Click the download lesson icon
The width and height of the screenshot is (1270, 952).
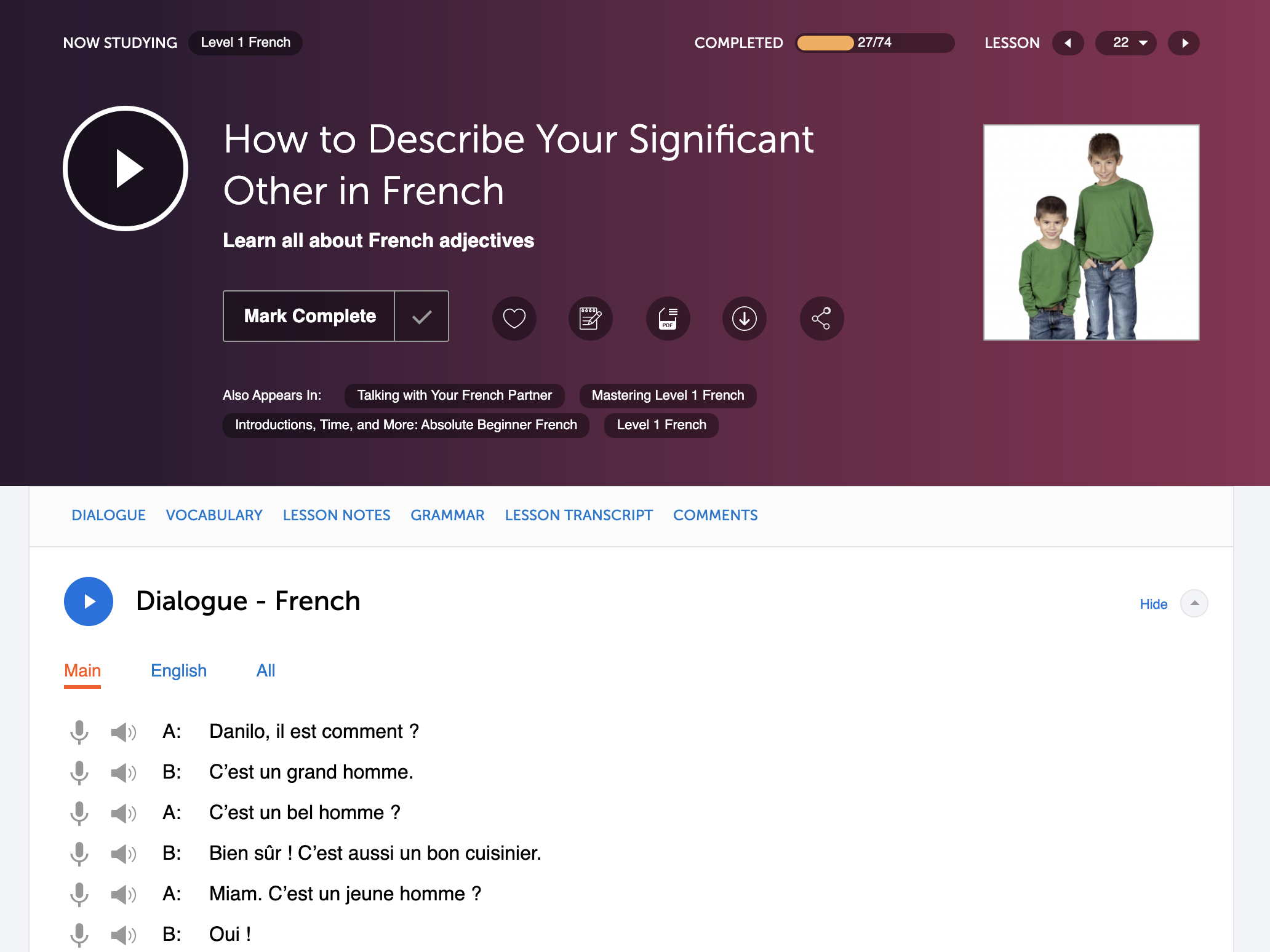(745, 318)
